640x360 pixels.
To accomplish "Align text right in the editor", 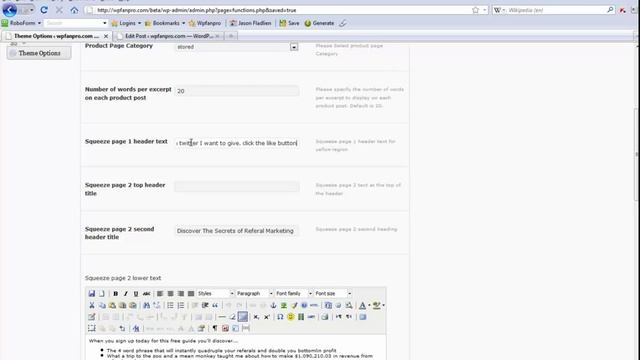I will click(181, 293).
